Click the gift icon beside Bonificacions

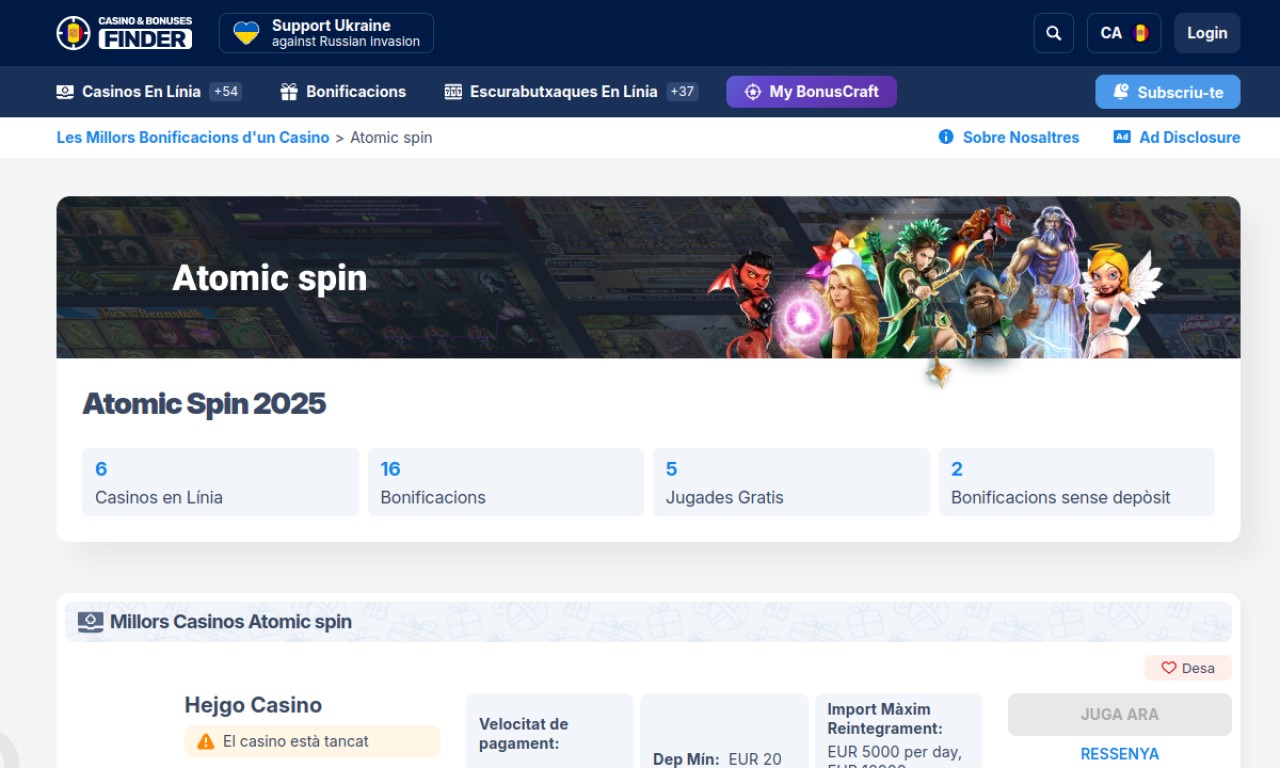289,91
